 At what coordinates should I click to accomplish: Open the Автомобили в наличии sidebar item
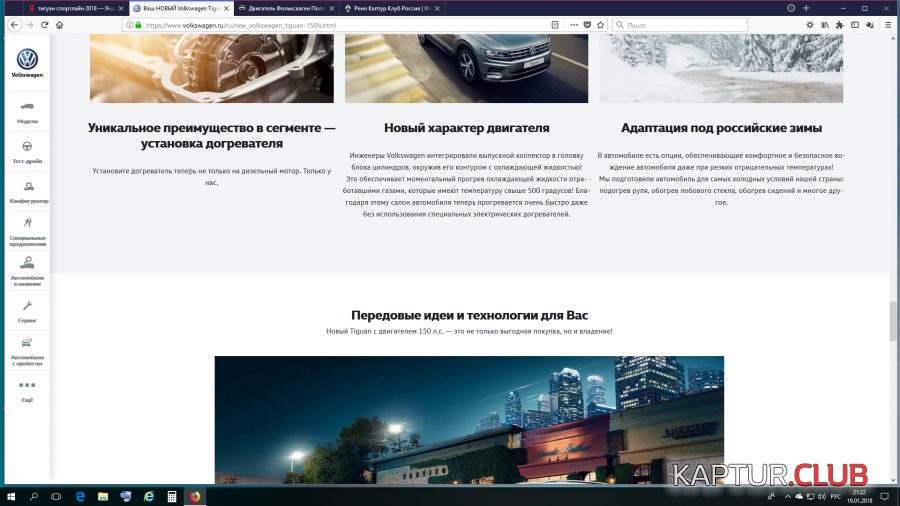tap(27, 271)
